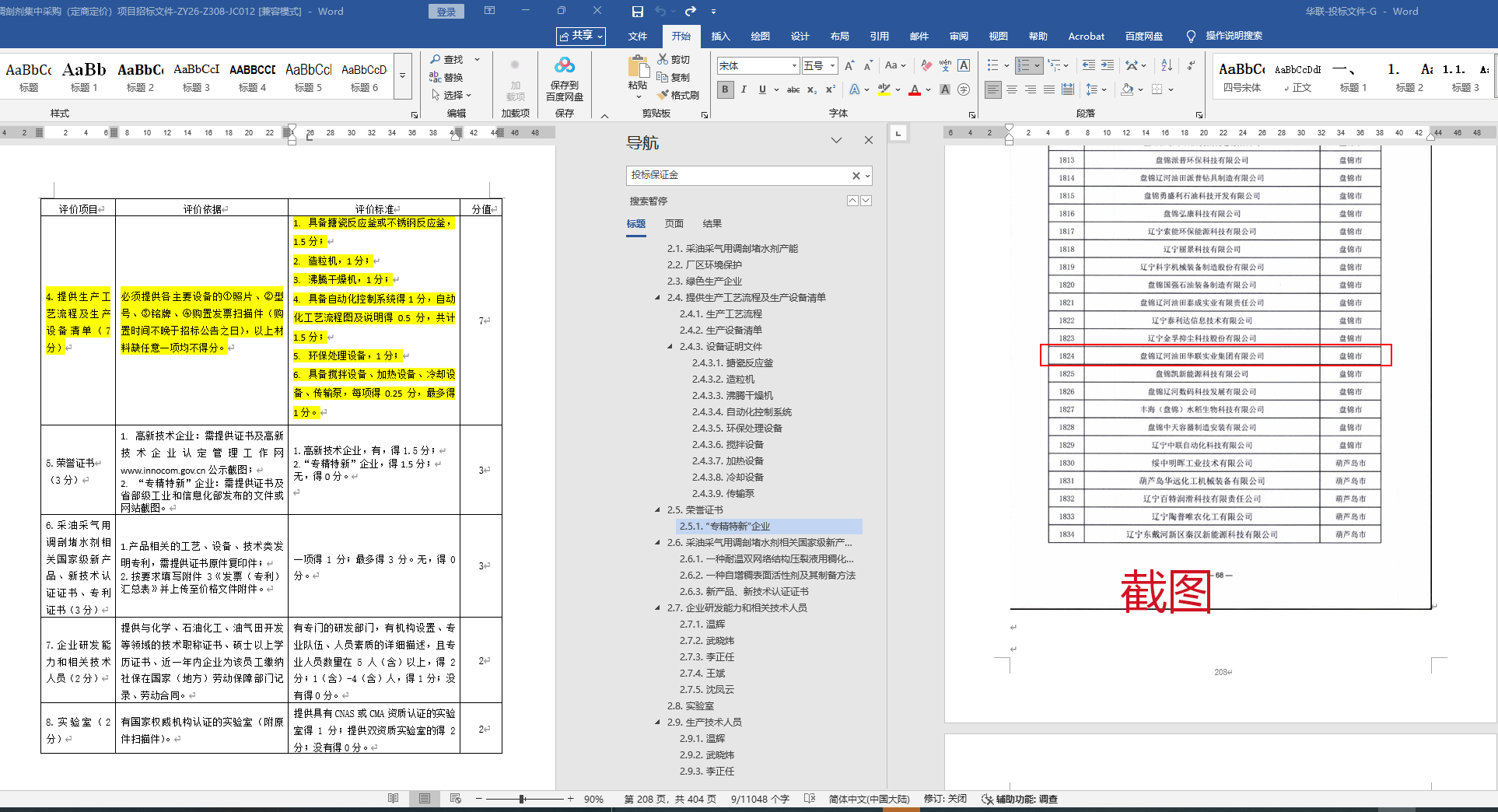Decrease paragraph indent
This screenshot has height=812, width=1498.
1089,65
